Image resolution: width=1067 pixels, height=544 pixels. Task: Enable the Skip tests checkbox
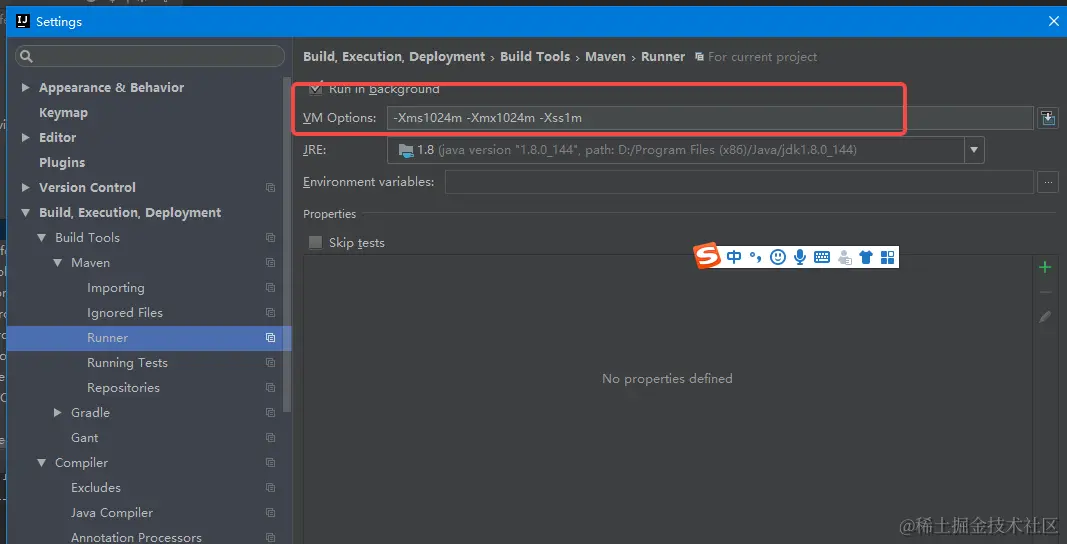[x=316, y=242]
